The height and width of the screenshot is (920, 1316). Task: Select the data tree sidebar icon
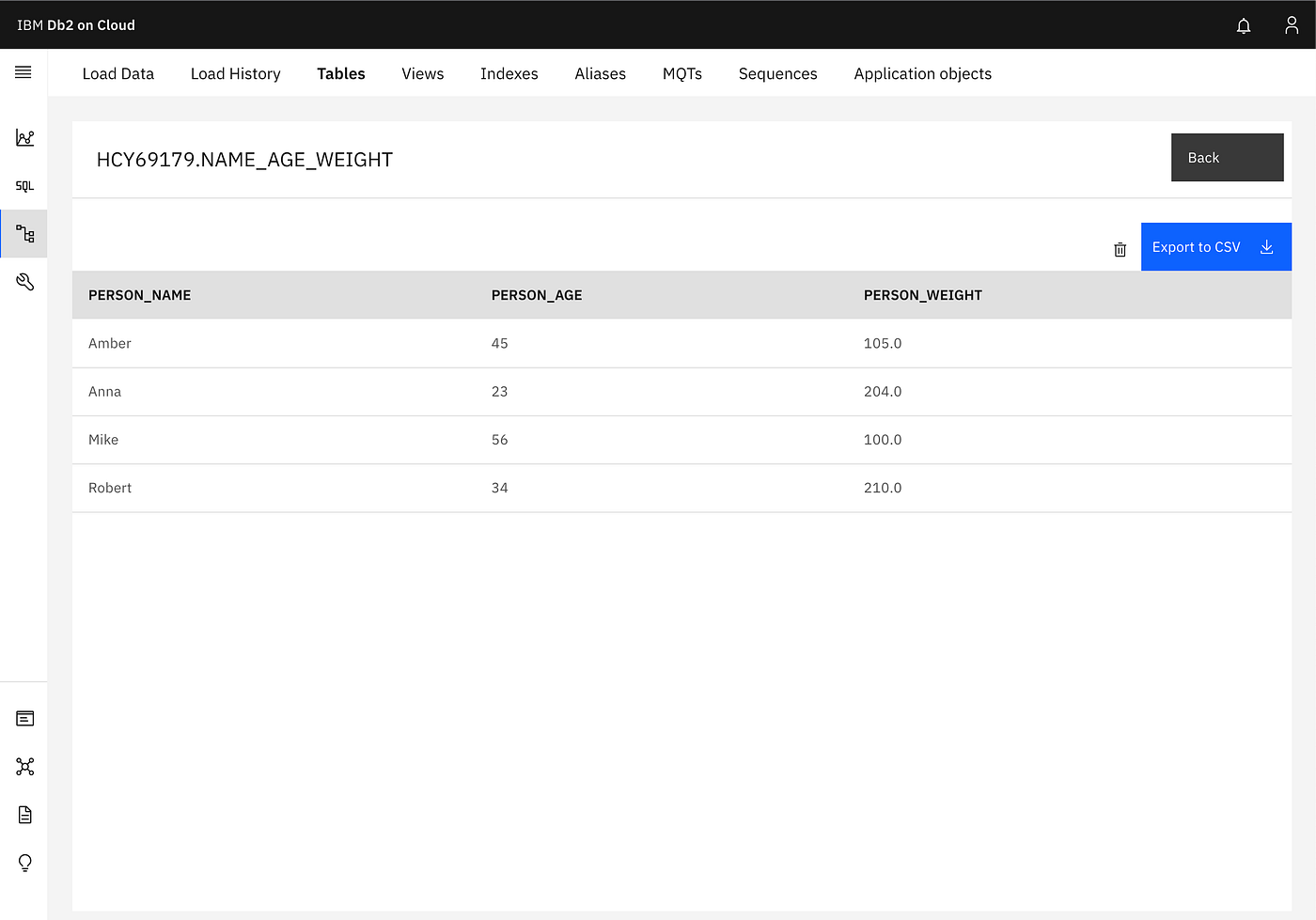24,234
